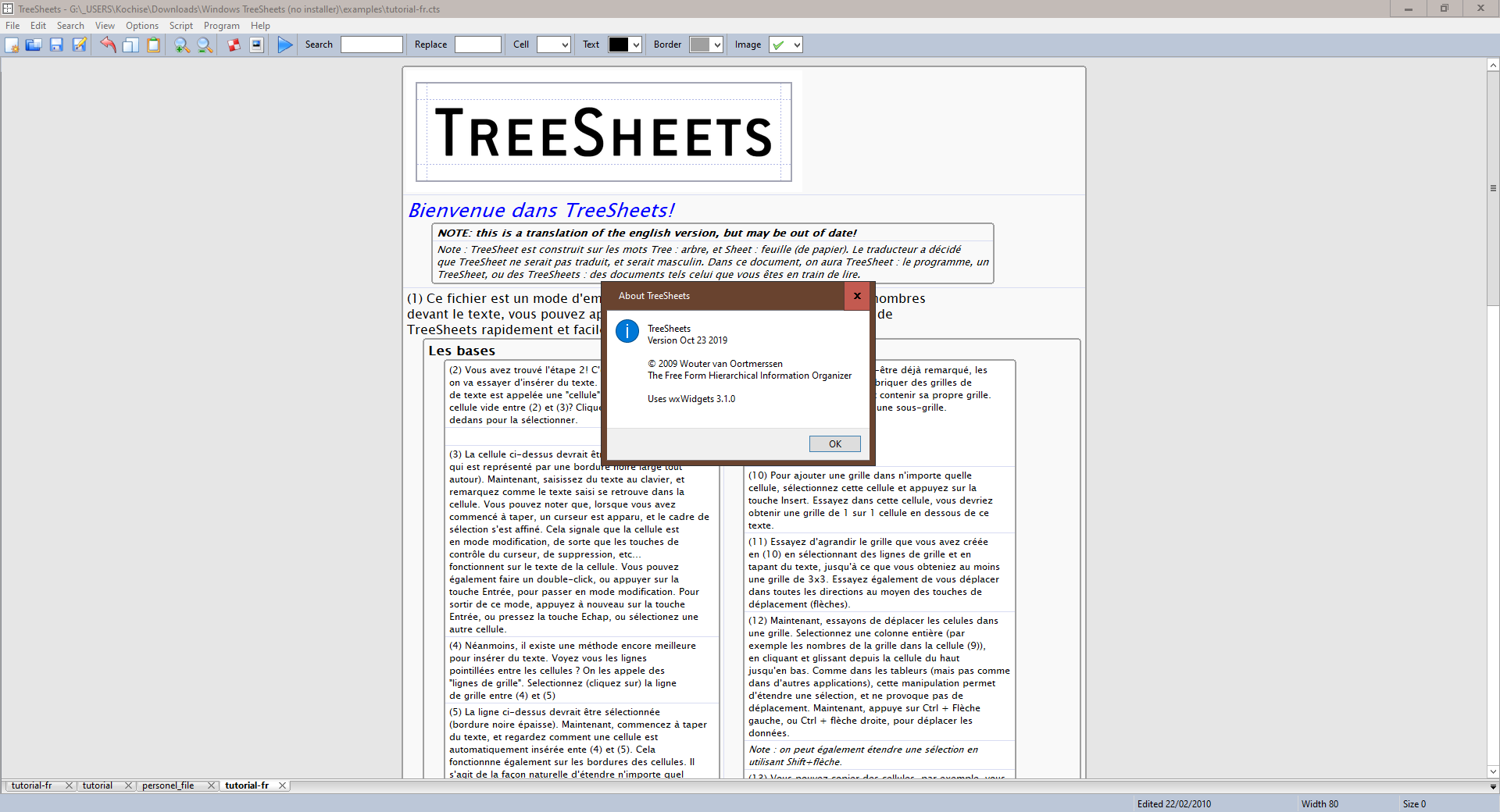Screen dimensions: 1500x812
Task: Click the blue Run triangle icon
Action: 285,45
